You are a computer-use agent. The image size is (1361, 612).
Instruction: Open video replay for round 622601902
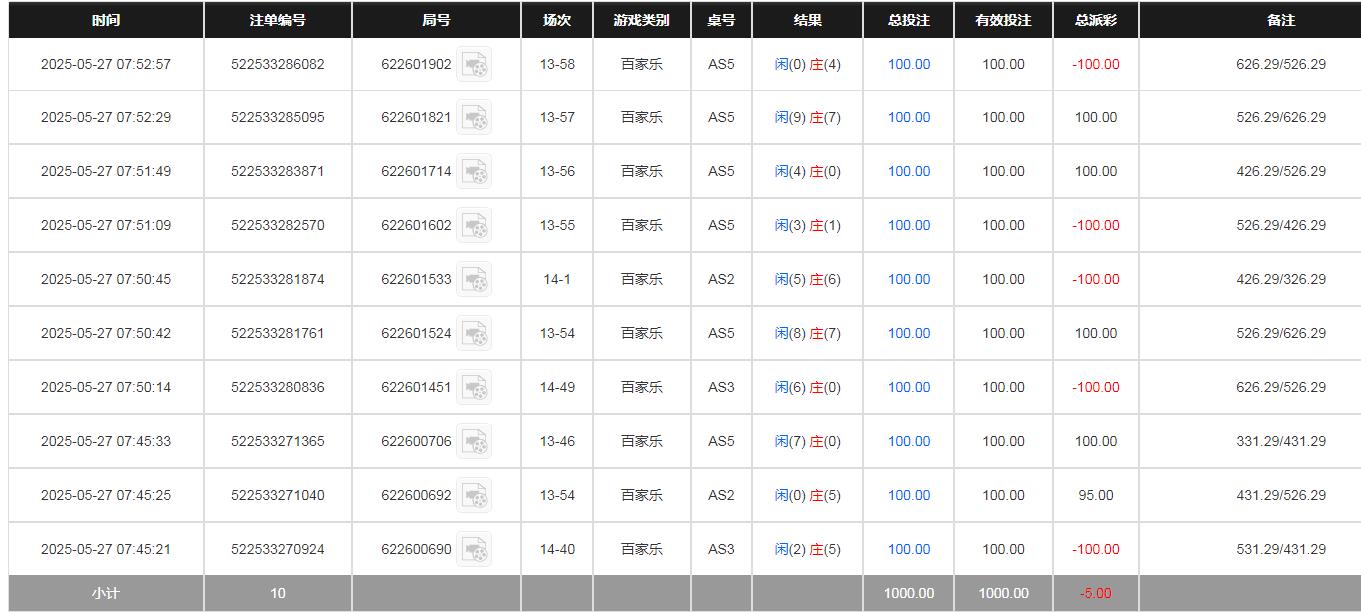click(474, 65)
